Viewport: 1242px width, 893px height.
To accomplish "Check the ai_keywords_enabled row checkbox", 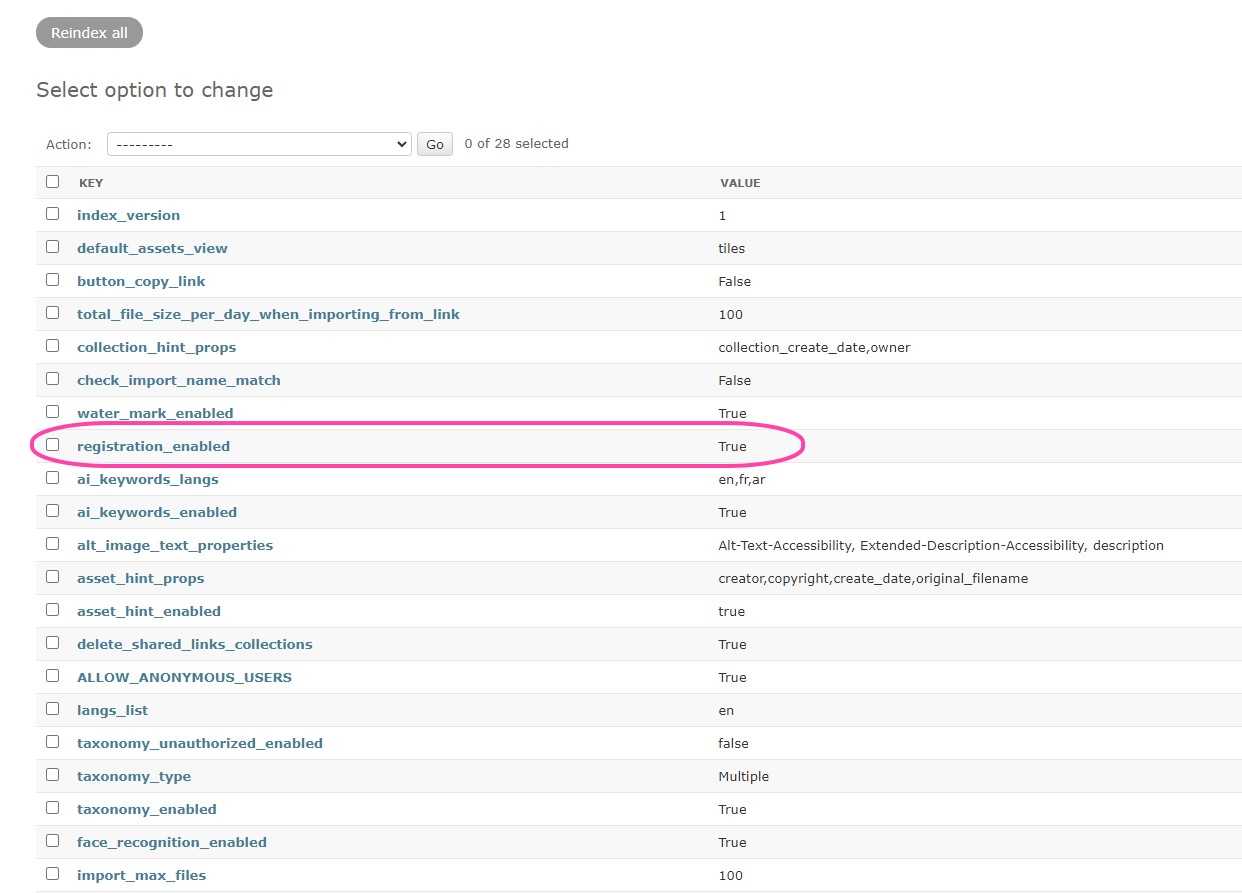I will (x=52, y=511).
